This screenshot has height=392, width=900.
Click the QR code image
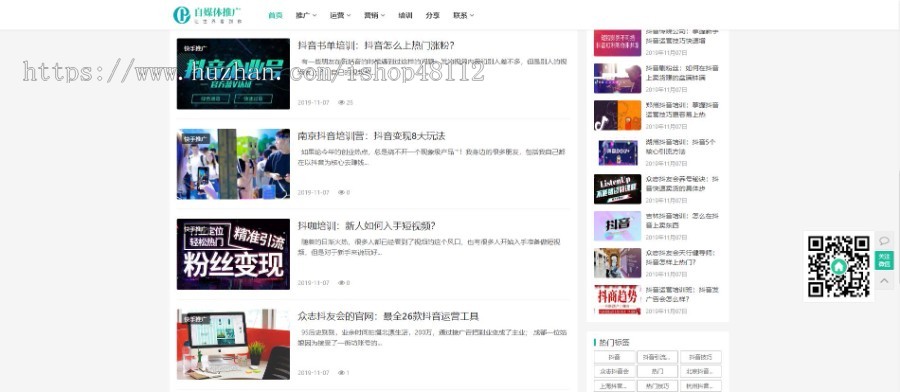839,266
